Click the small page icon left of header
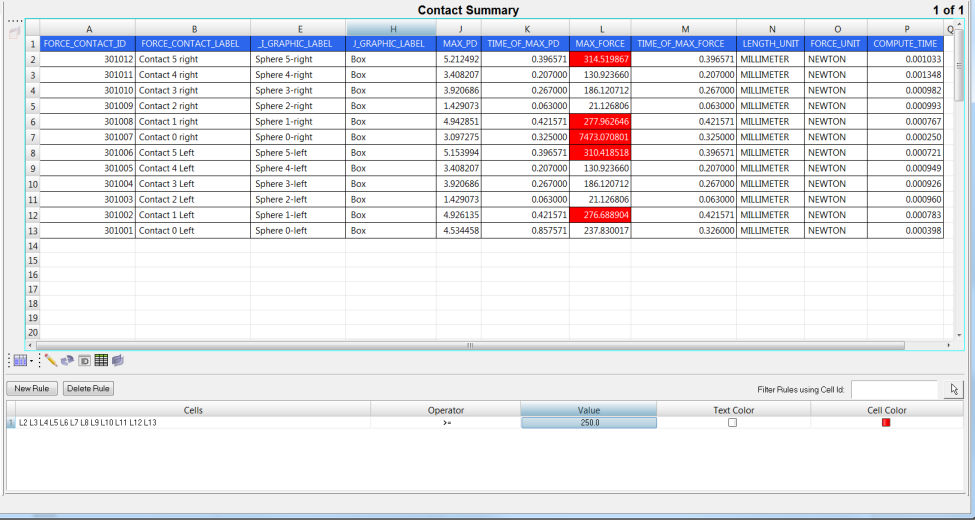 tap(15, 32)
